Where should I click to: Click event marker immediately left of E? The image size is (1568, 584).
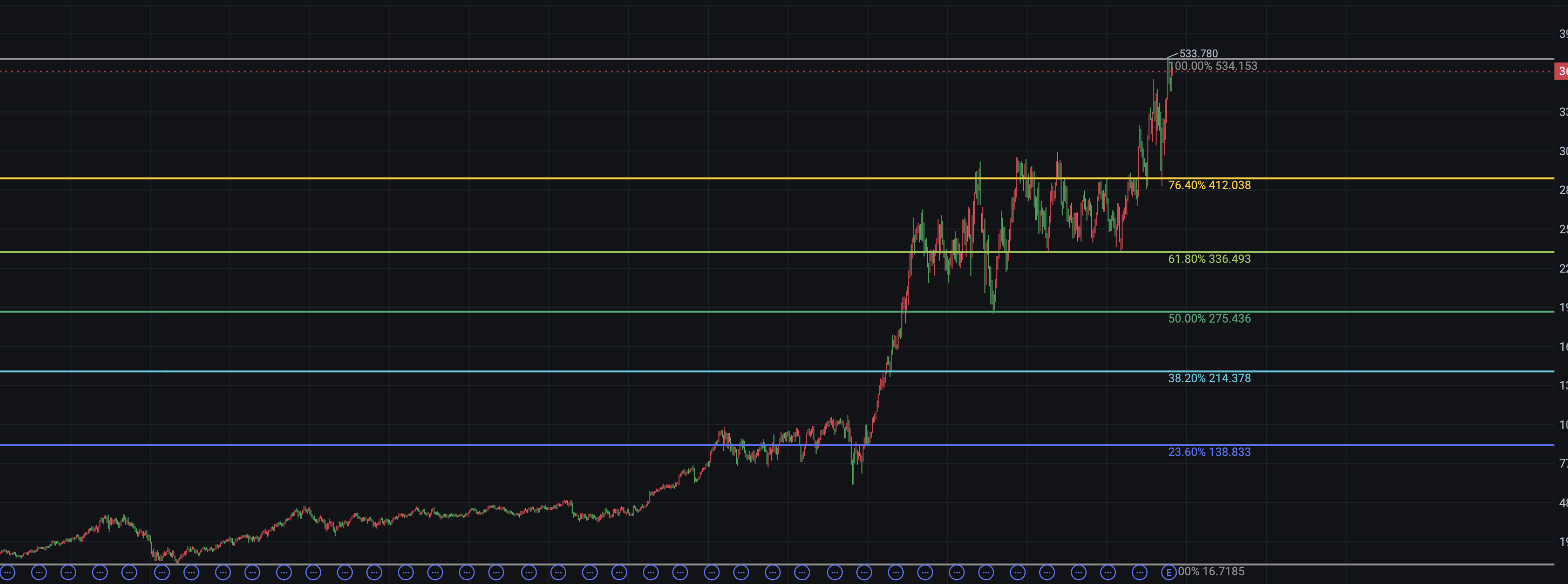pos(1139,572)
